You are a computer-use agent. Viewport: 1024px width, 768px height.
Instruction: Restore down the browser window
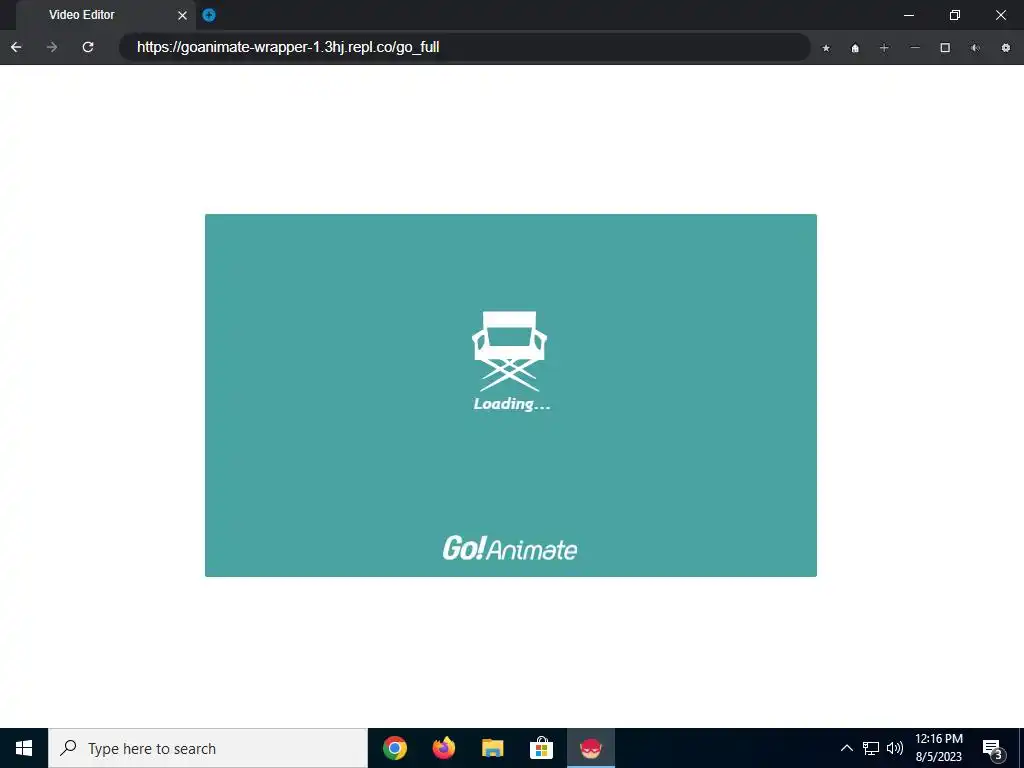(x=955, y=15)
